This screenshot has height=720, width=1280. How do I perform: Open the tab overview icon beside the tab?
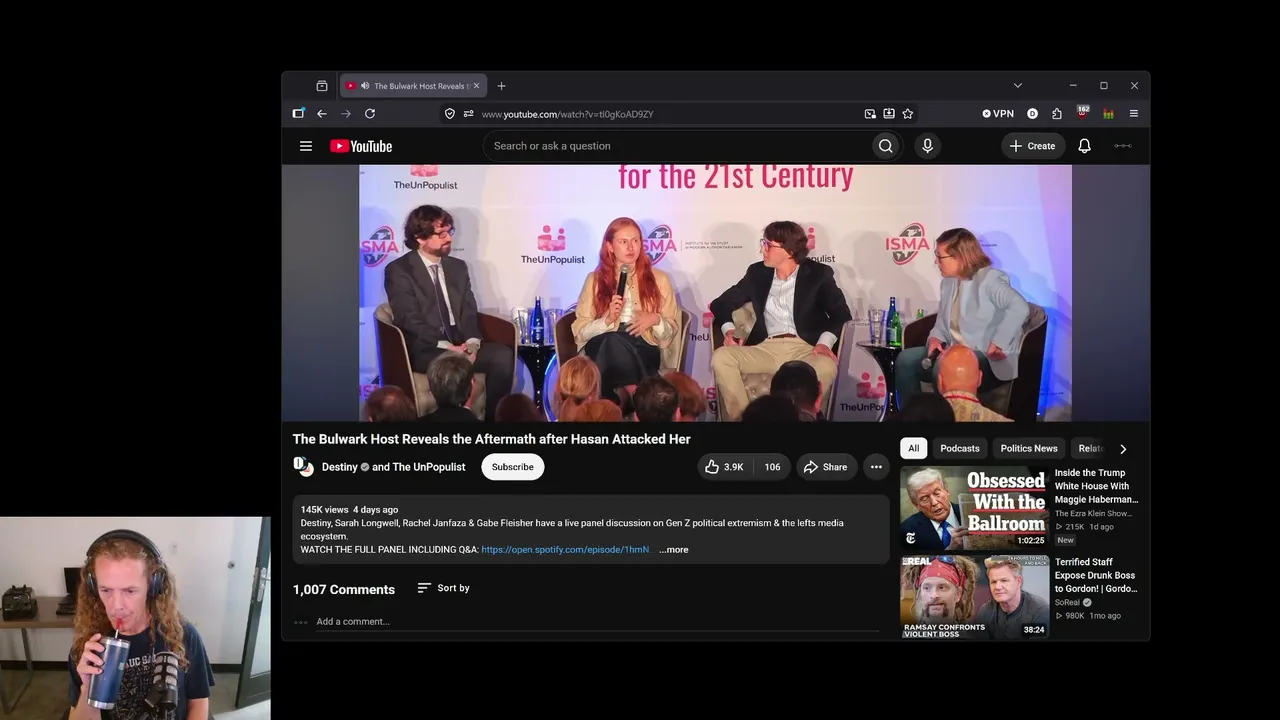point(322,86)
